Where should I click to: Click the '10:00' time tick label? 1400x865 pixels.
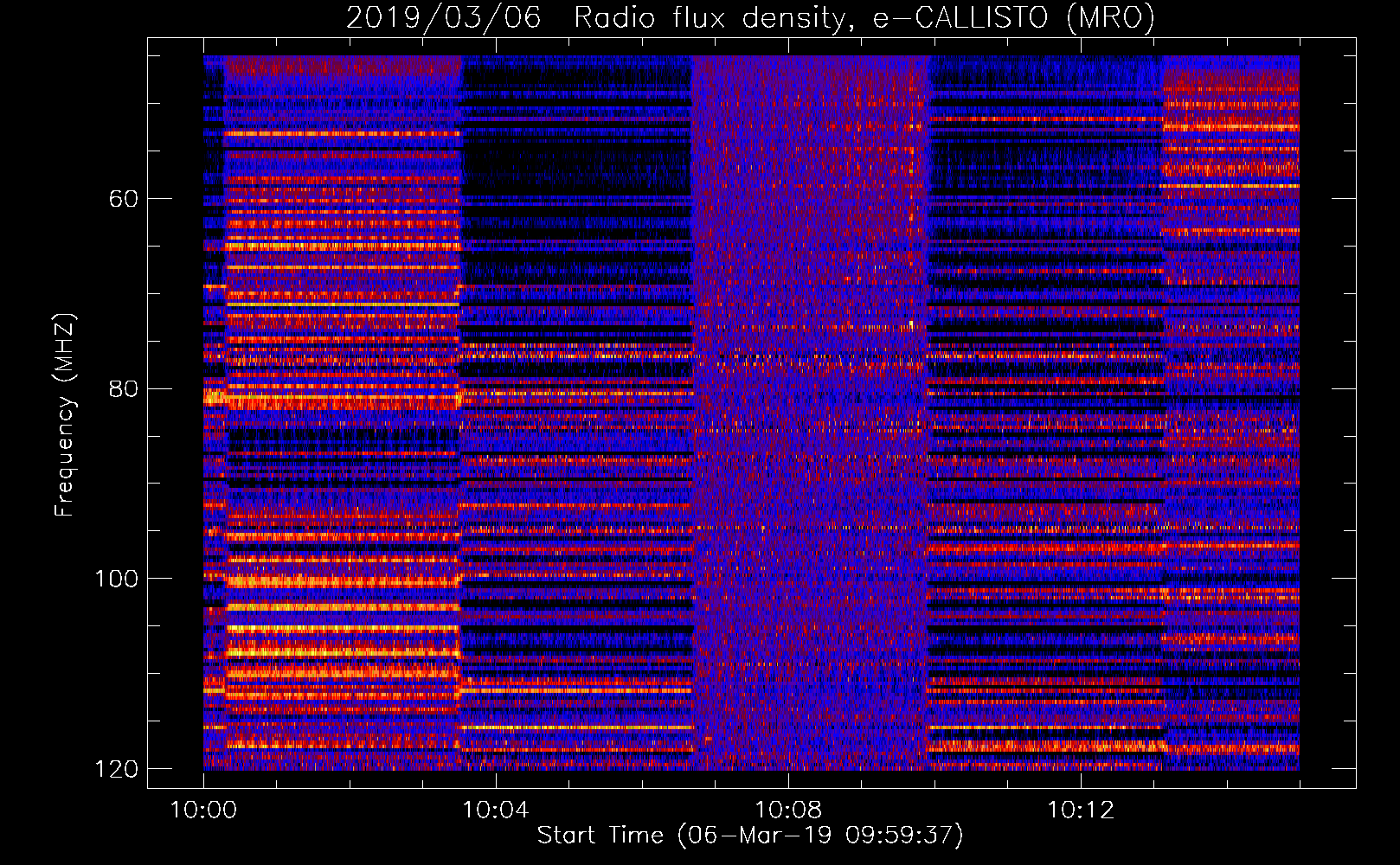coord(203,811)
